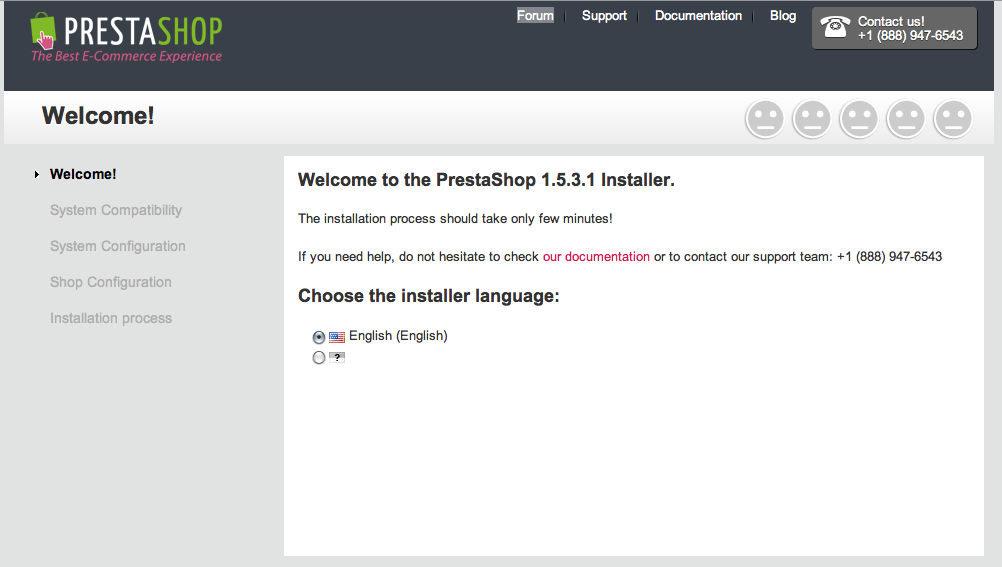Select Shop Configuration in the sidebar steps
Viewport: 1002px width, 567px height.
coord(111,282)
